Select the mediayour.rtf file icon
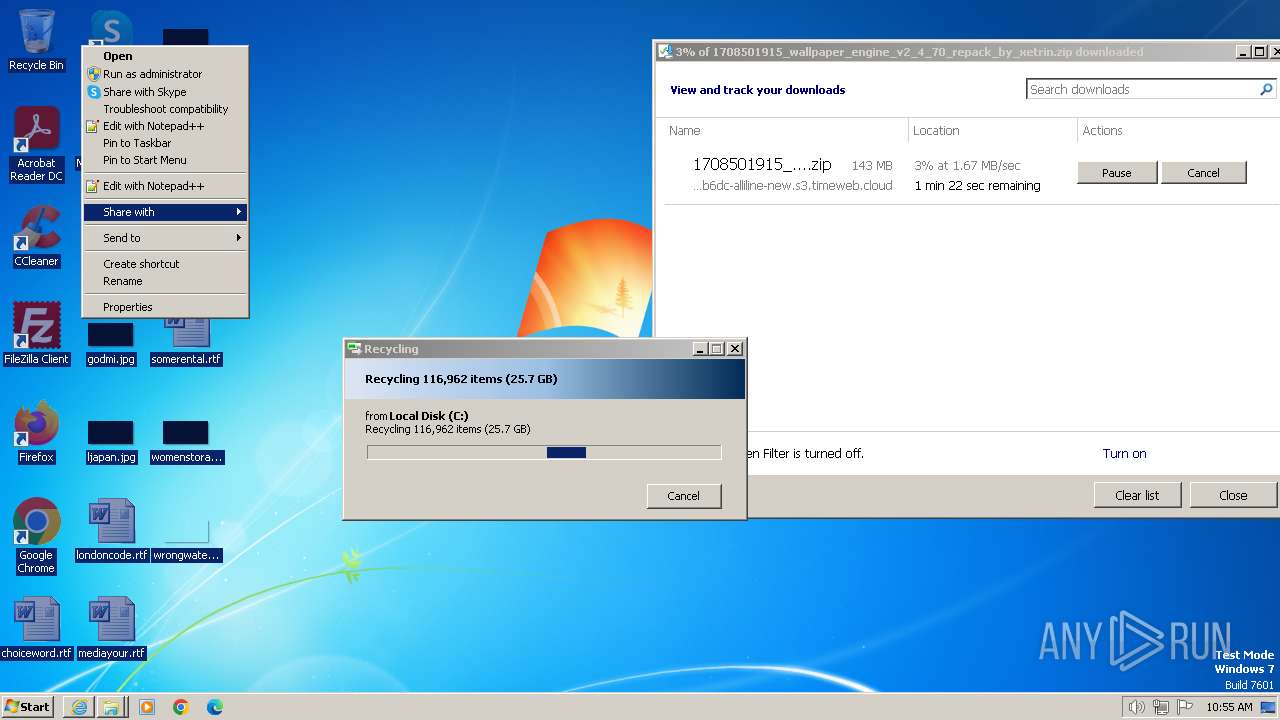Viewport: 1280px width, 720px height. coord(111,629)
